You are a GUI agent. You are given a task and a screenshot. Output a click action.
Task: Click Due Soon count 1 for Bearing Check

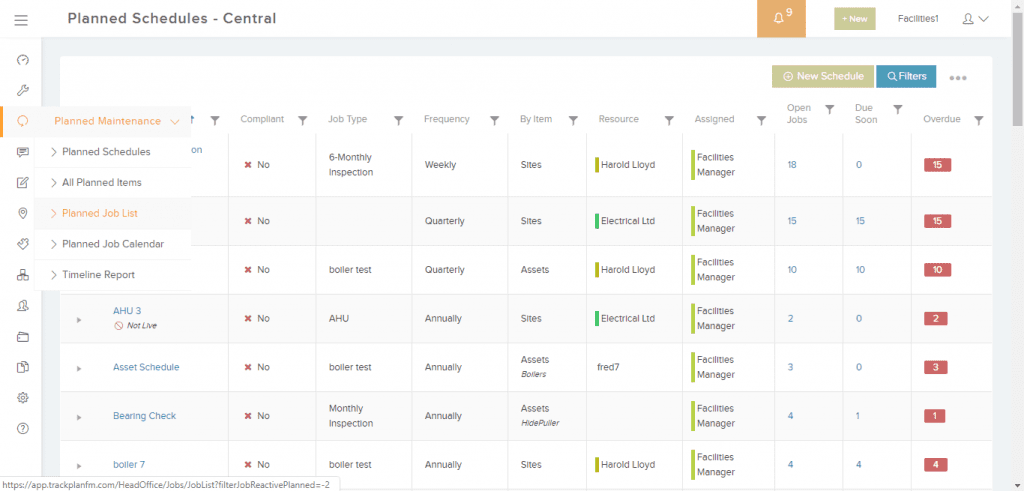[x=858, y=416]
